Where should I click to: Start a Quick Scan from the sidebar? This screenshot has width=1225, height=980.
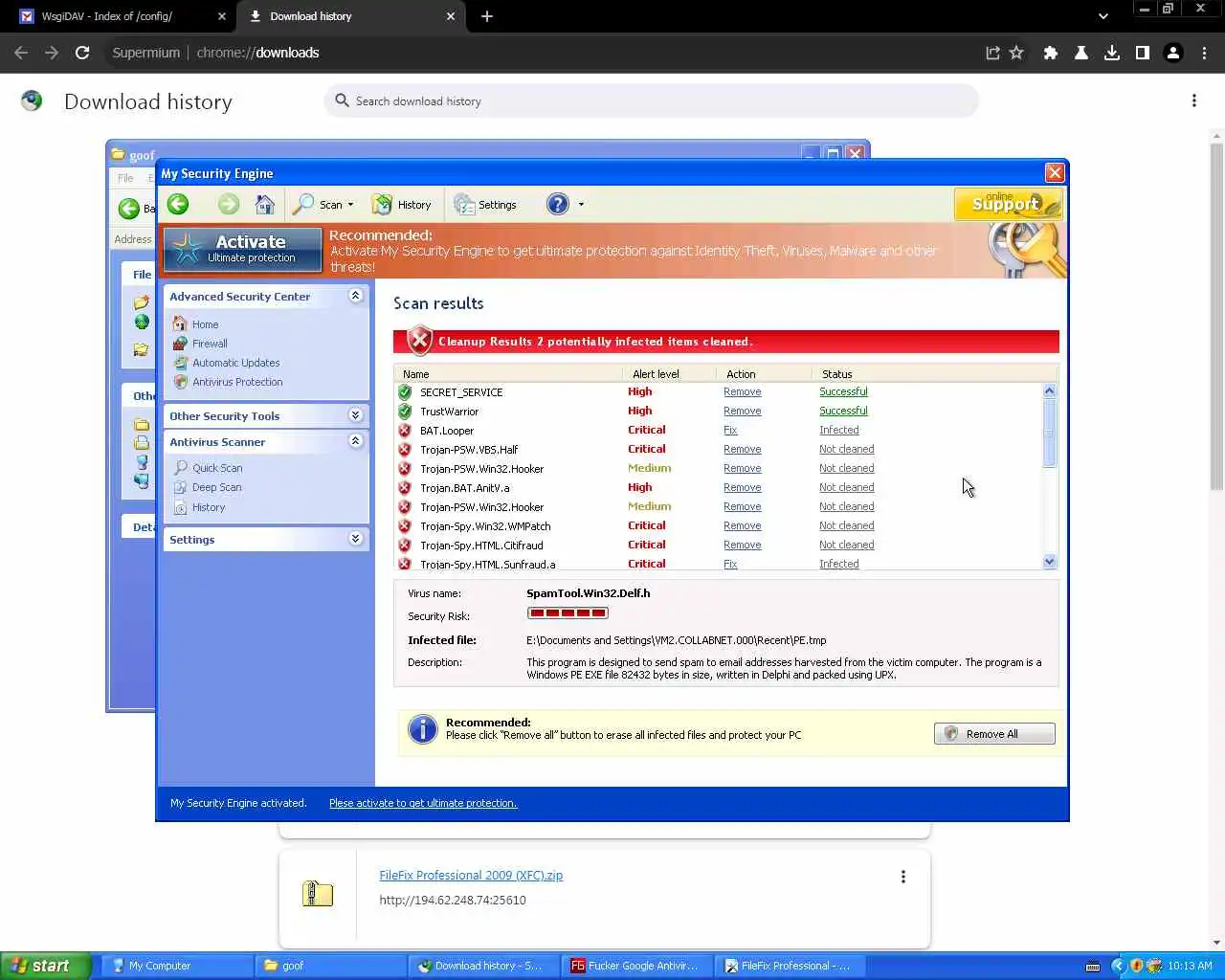(x=217, y=468)
